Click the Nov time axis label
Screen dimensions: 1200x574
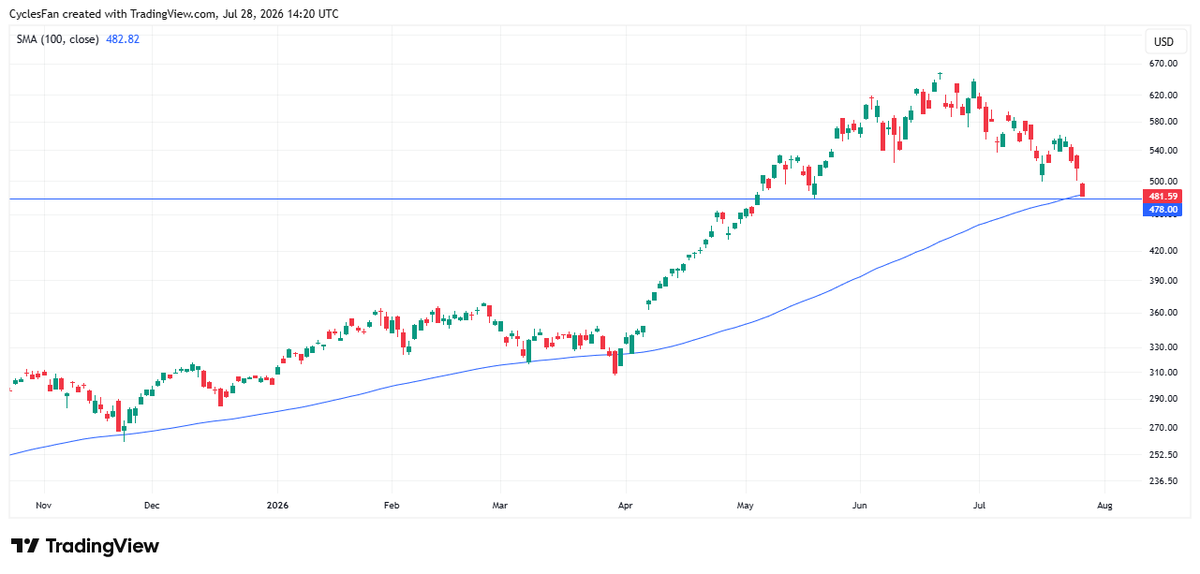coord(42,506)
